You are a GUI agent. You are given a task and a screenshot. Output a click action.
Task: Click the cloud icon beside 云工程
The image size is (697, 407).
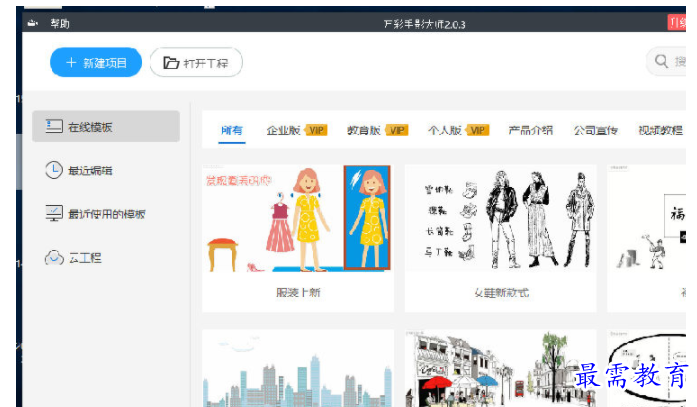[x=54, y=258]
